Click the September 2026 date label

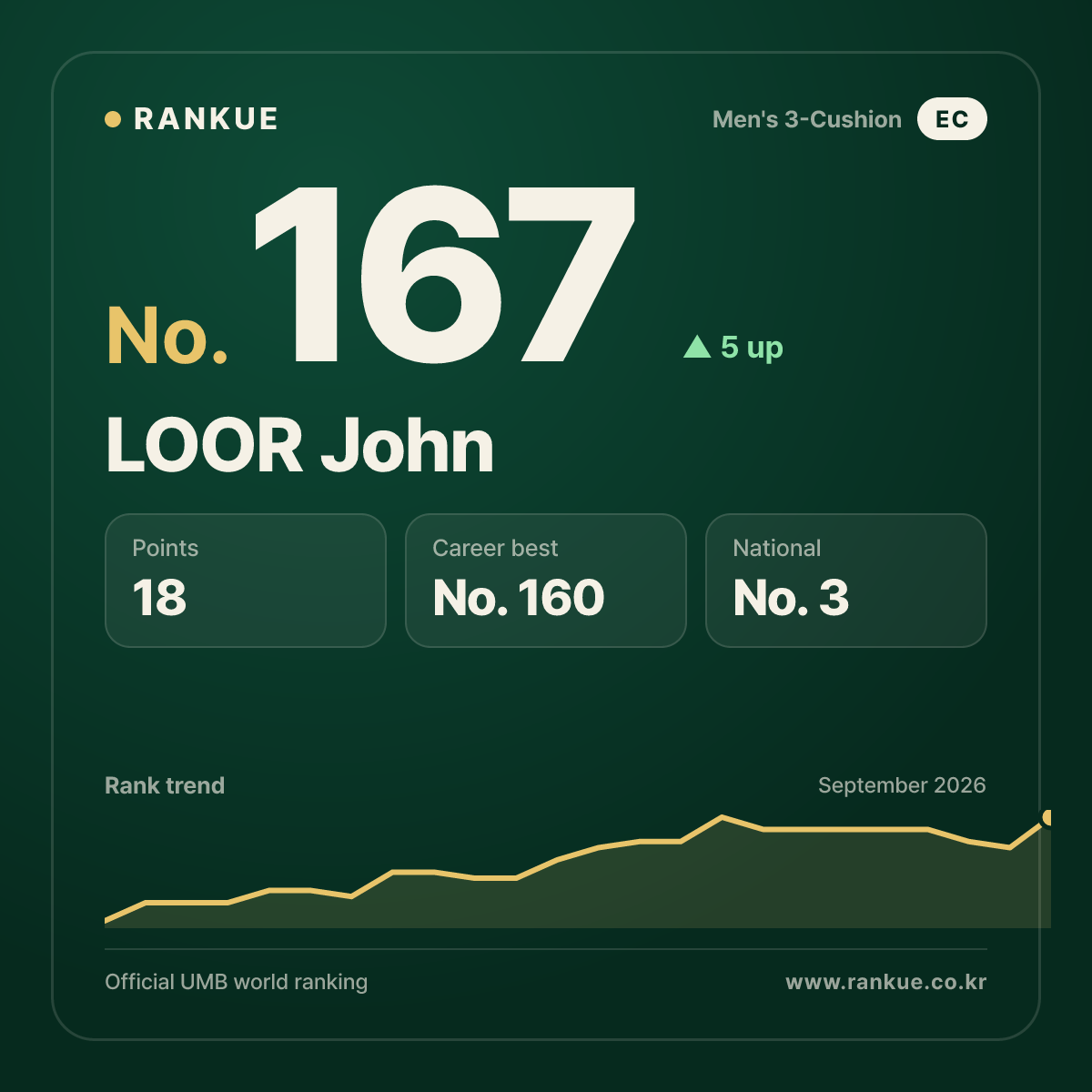coord(902,785)
